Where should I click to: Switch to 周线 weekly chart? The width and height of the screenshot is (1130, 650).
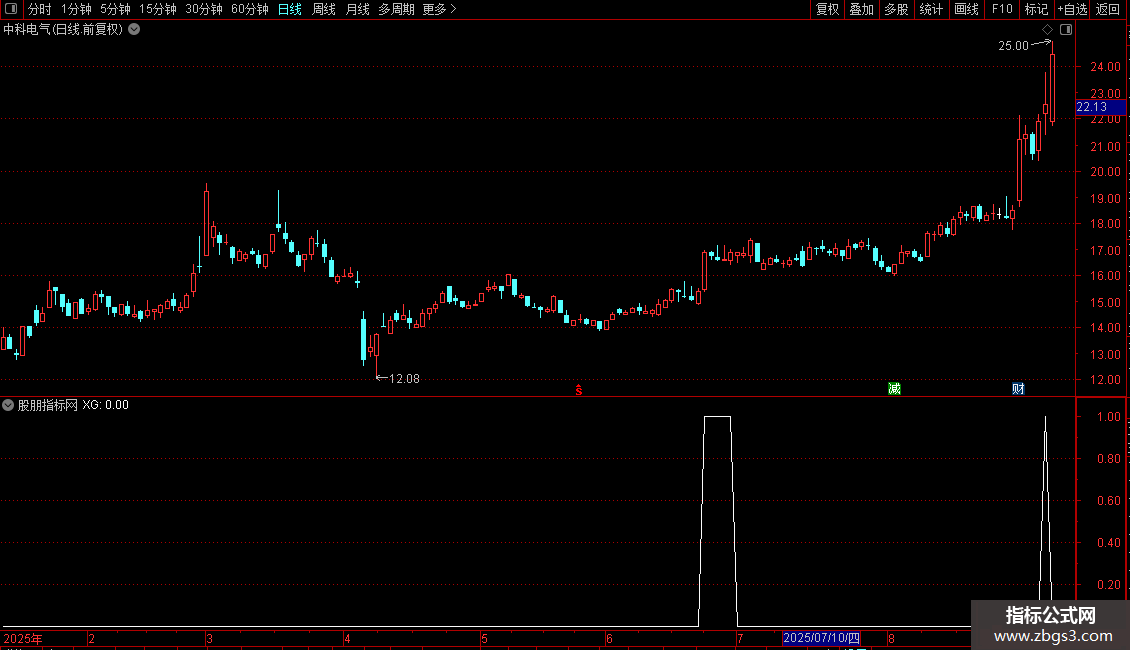pyautogui.click(x=324, y=9)
